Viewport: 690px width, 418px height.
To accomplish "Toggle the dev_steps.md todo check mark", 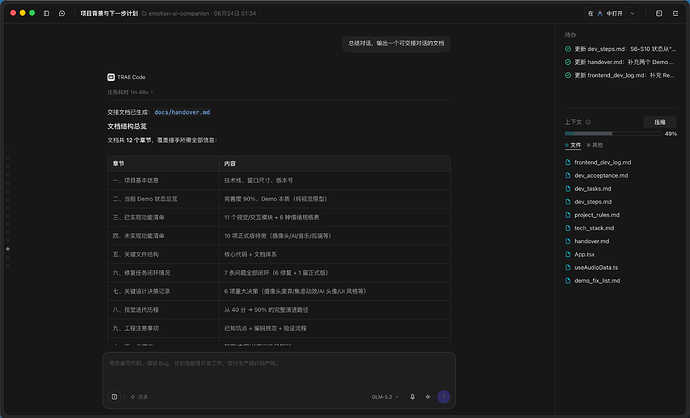I will pos(568,49).
